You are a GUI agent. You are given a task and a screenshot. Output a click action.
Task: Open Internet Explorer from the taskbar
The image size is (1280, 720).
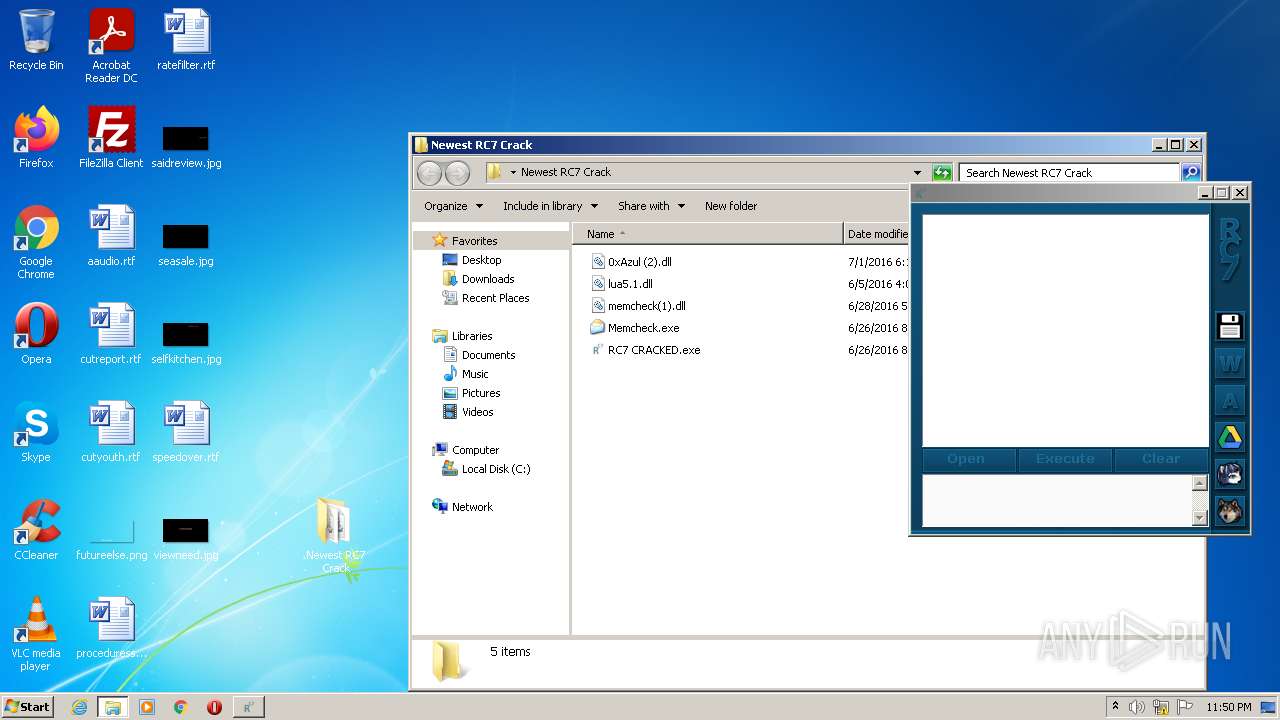coord(79,707)
